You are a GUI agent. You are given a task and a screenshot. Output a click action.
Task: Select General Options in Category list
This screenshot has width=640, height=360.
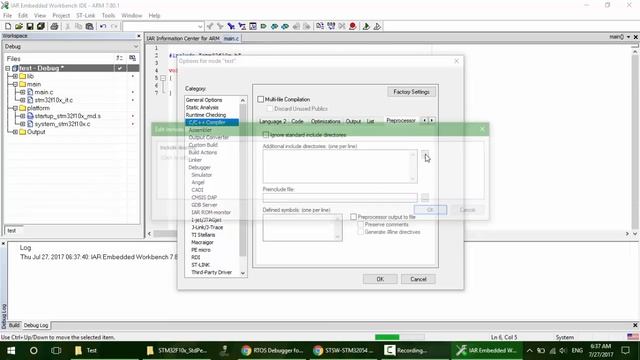tap(204, 100)
